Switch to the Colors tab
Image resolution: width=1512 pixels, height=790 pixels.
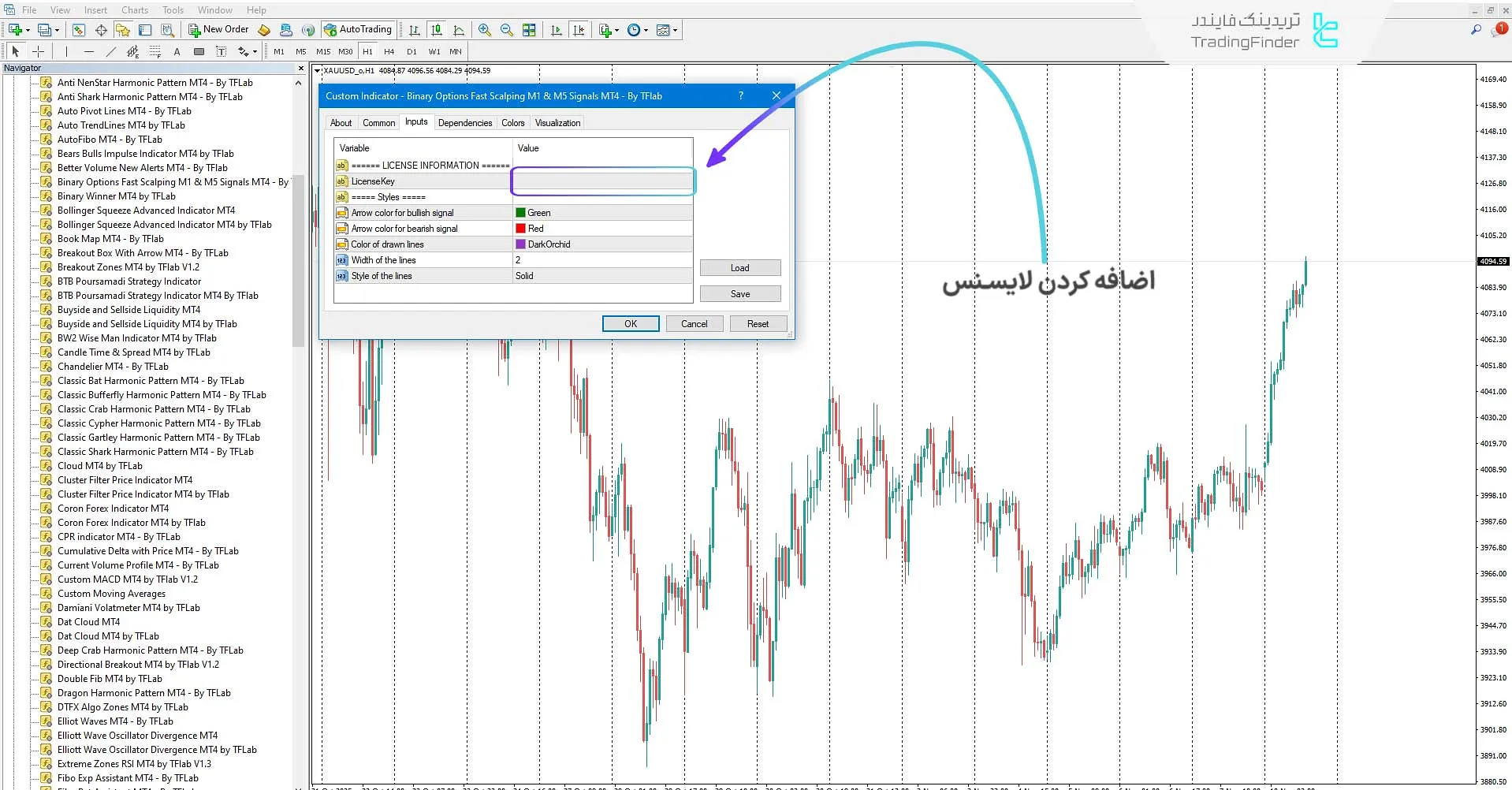pos(512,122)
